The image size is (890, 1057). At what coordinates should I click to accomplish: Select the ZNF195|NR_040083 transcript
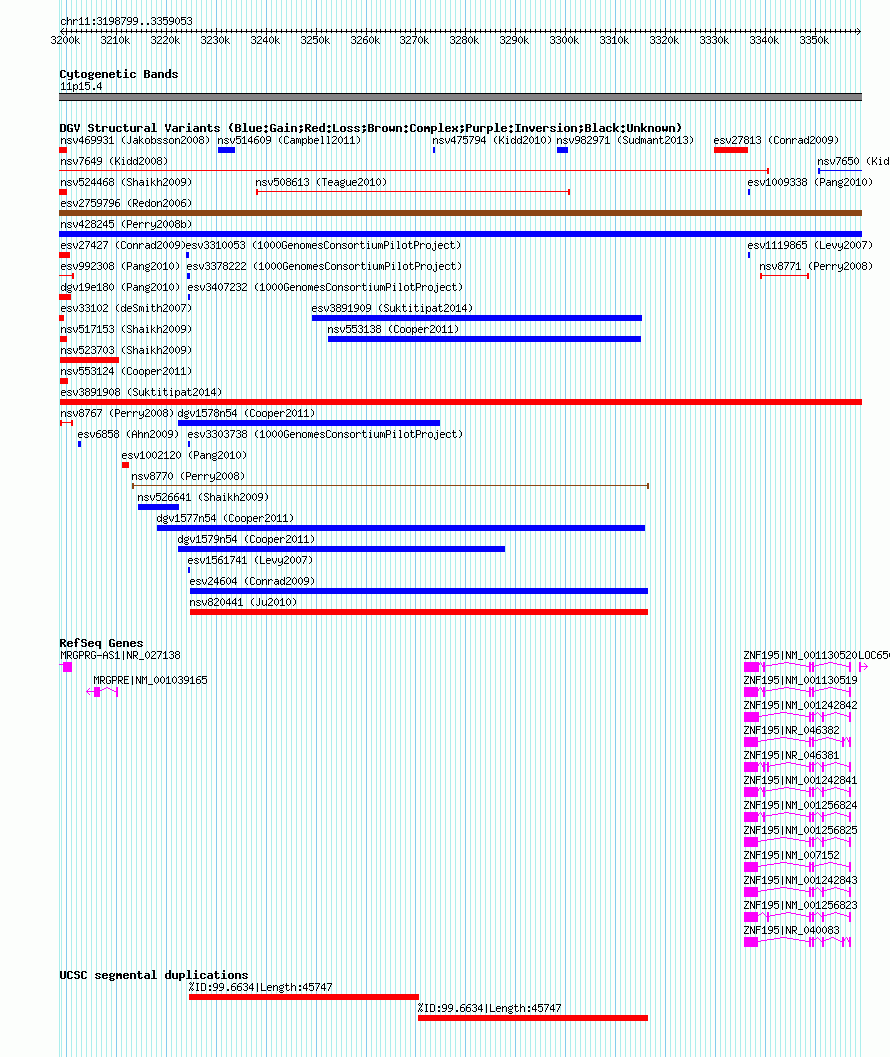click(x=797, y=942)
